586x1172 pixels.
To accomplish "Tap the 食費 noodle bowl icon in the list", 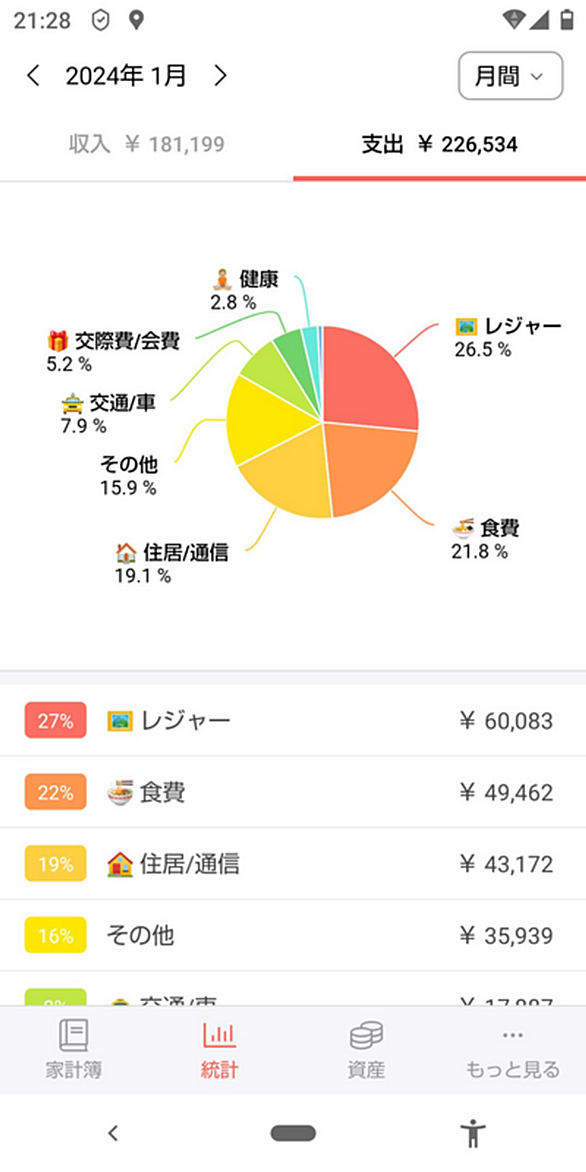I will coord(120,792).
